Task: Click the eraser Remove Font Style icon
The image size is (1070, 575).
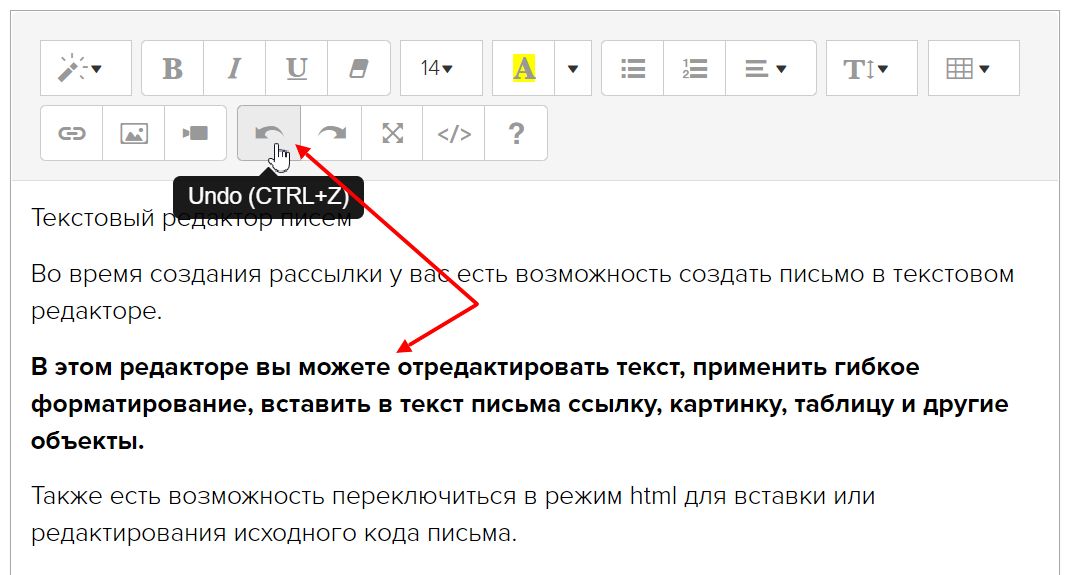Action: (x=358, y=68)
